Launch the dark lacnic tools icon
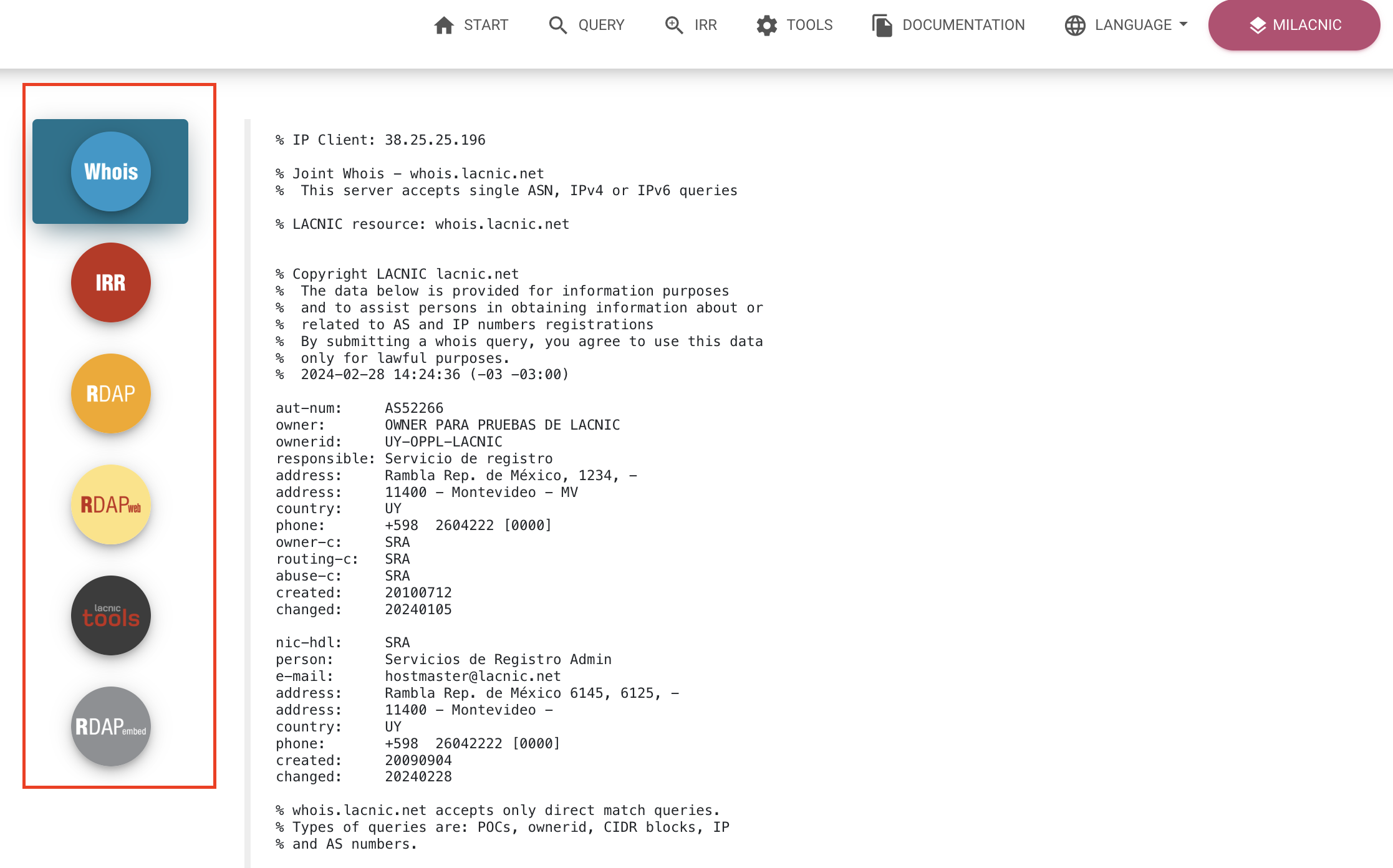Image resolution: width=1393 pixels, height=868 pixels. coord(110,615)
